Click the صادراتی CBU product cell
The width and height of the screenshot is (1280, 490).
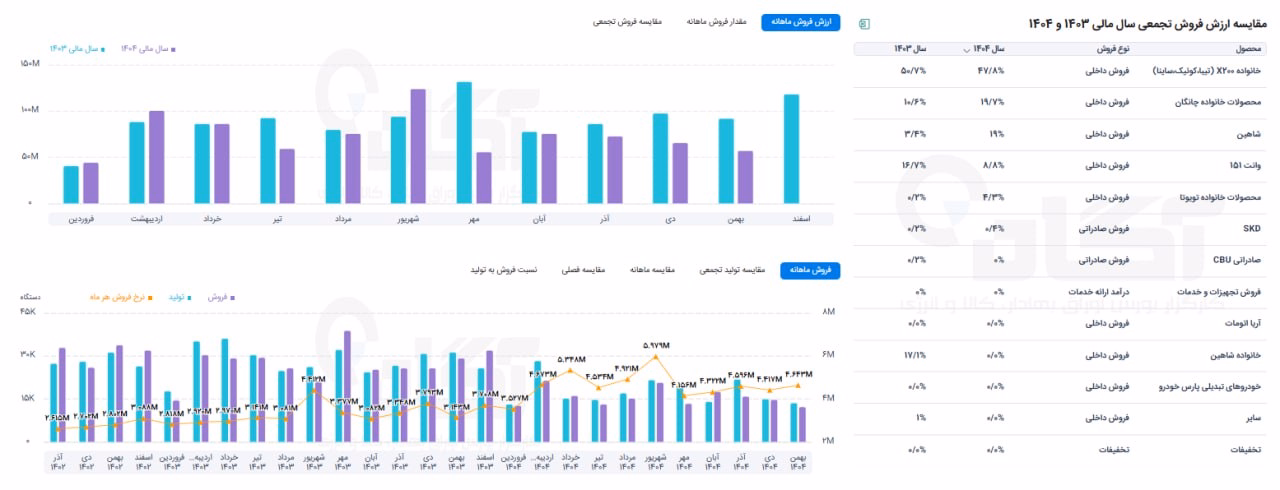(x=1239, y=260)
